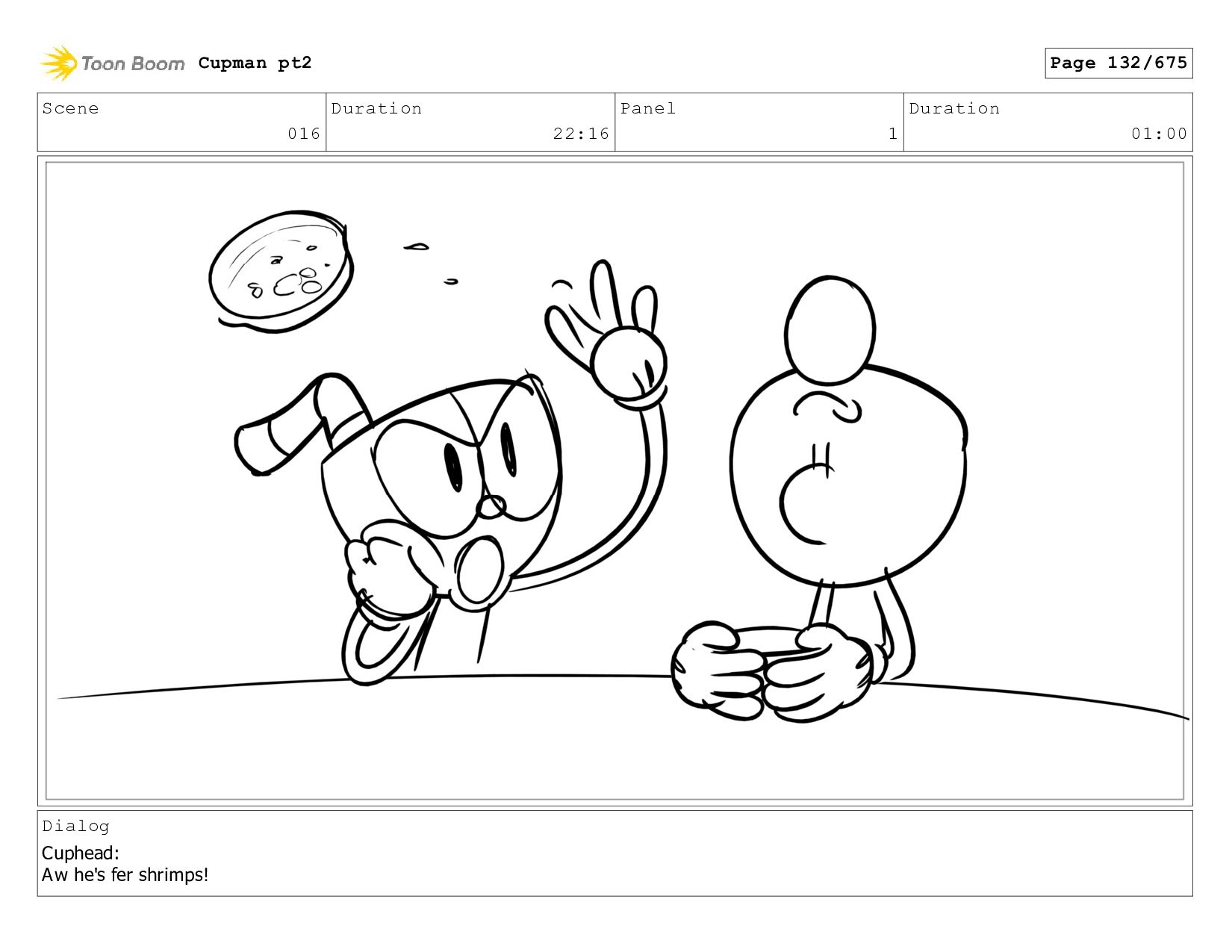Click the dialog line 'Aw he's fer shrimps!'
Screen dimensions: 1232x952
(125, 874)
